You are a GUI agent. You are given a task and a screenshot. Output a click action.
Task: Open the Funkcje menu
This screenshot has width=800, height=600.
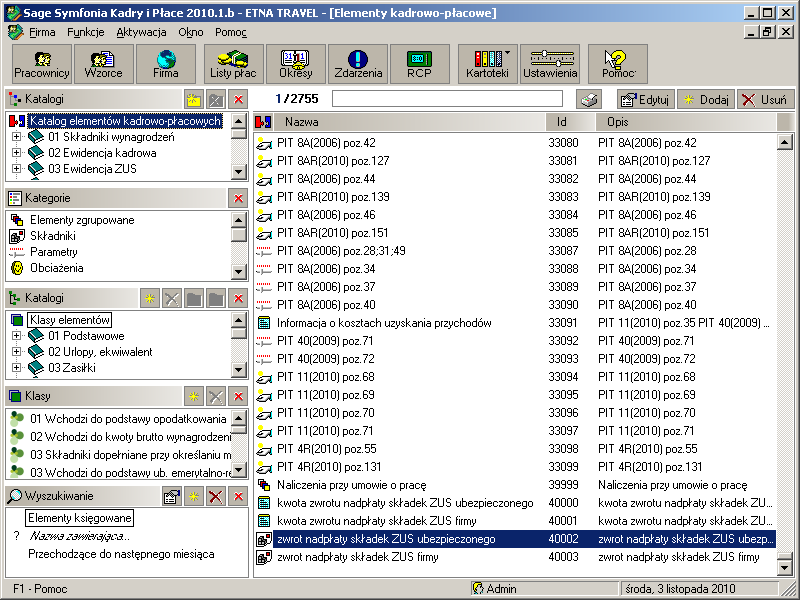click(x=86, y=32)
